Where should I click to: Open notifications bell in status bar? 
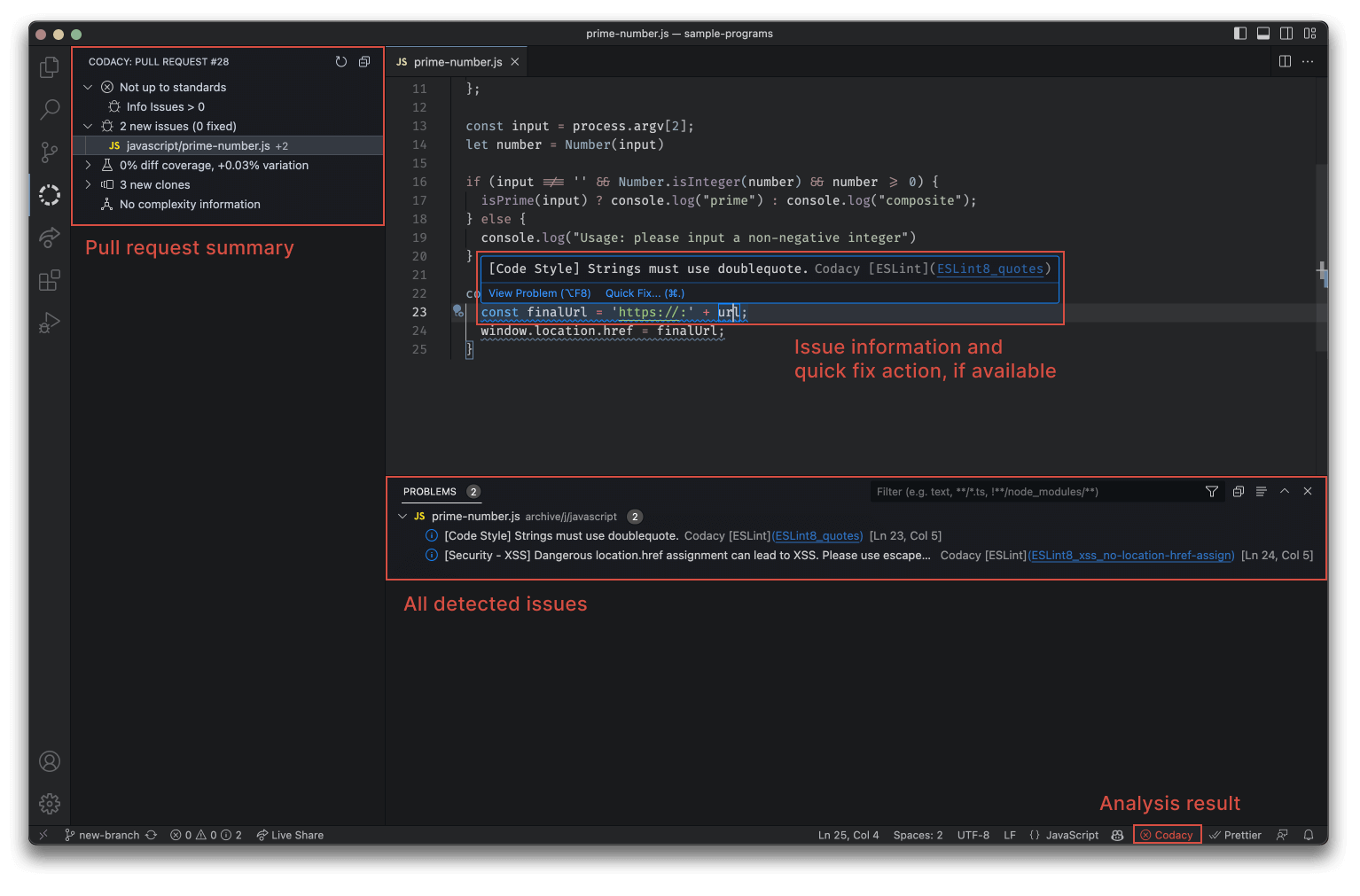tap(1309, 835)
